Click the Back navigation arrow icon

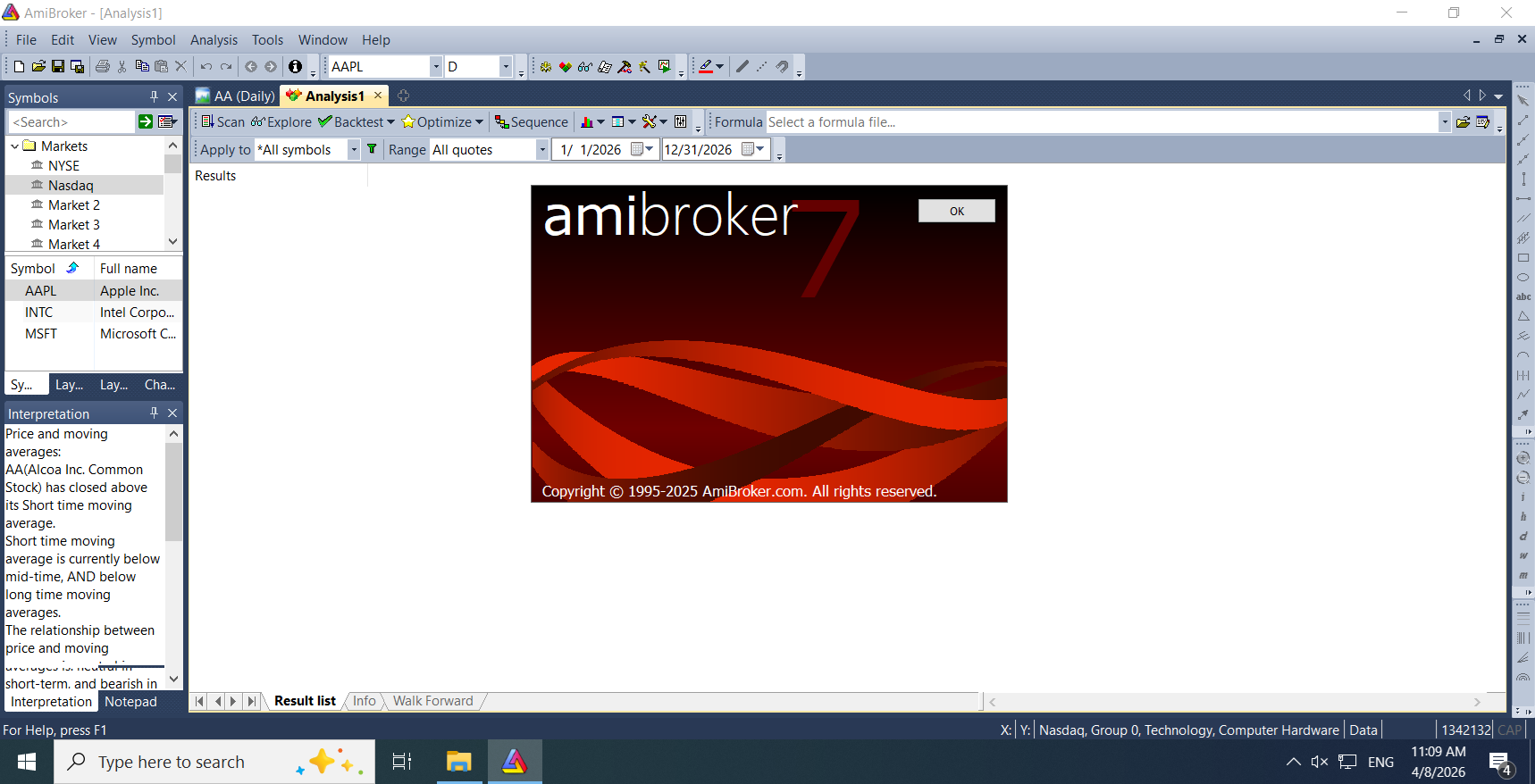(251, 66)
